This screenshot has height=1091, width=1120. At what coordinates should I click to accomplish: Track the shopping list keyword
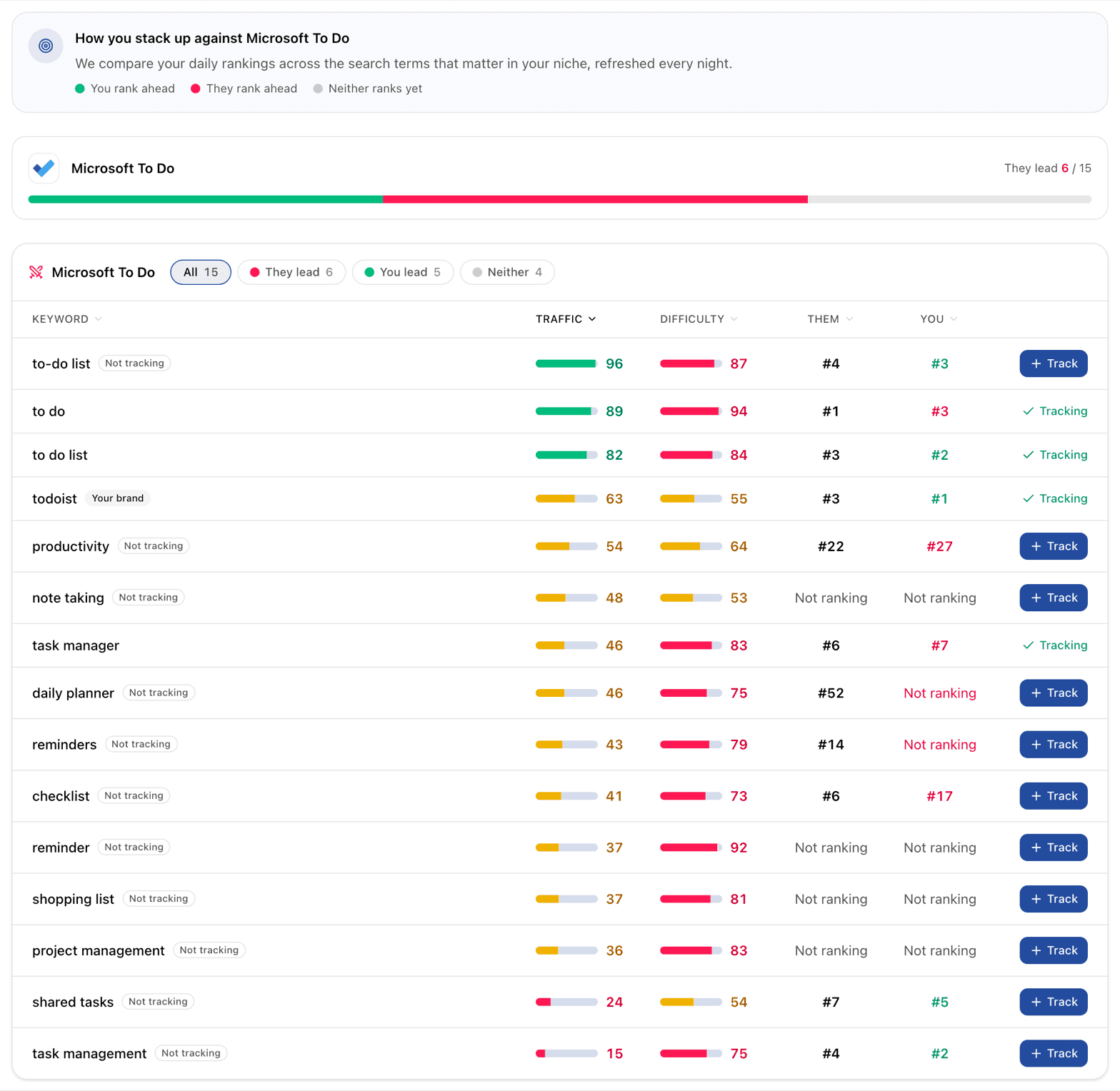coord(1054,898)
